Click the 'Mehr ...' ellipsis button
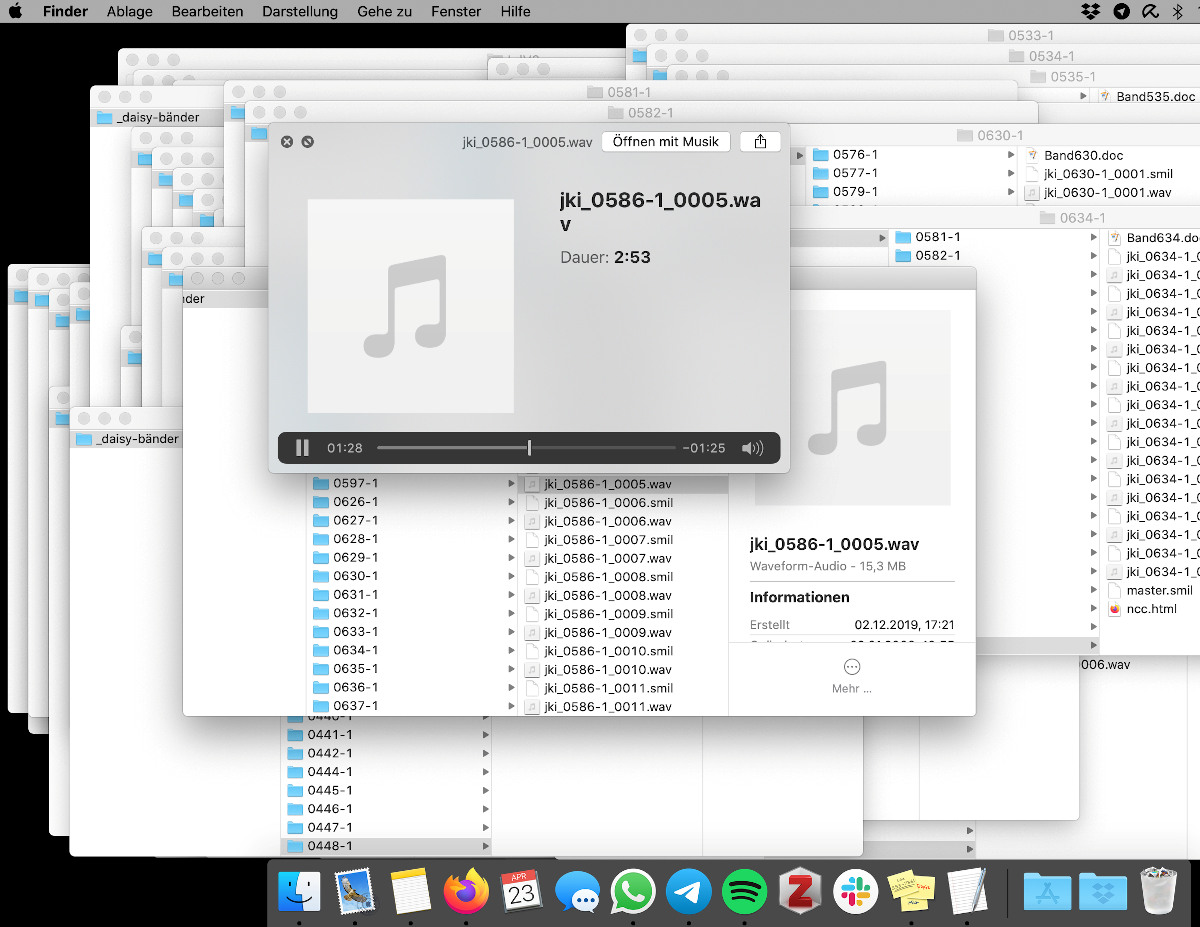 tap(852, 668)
